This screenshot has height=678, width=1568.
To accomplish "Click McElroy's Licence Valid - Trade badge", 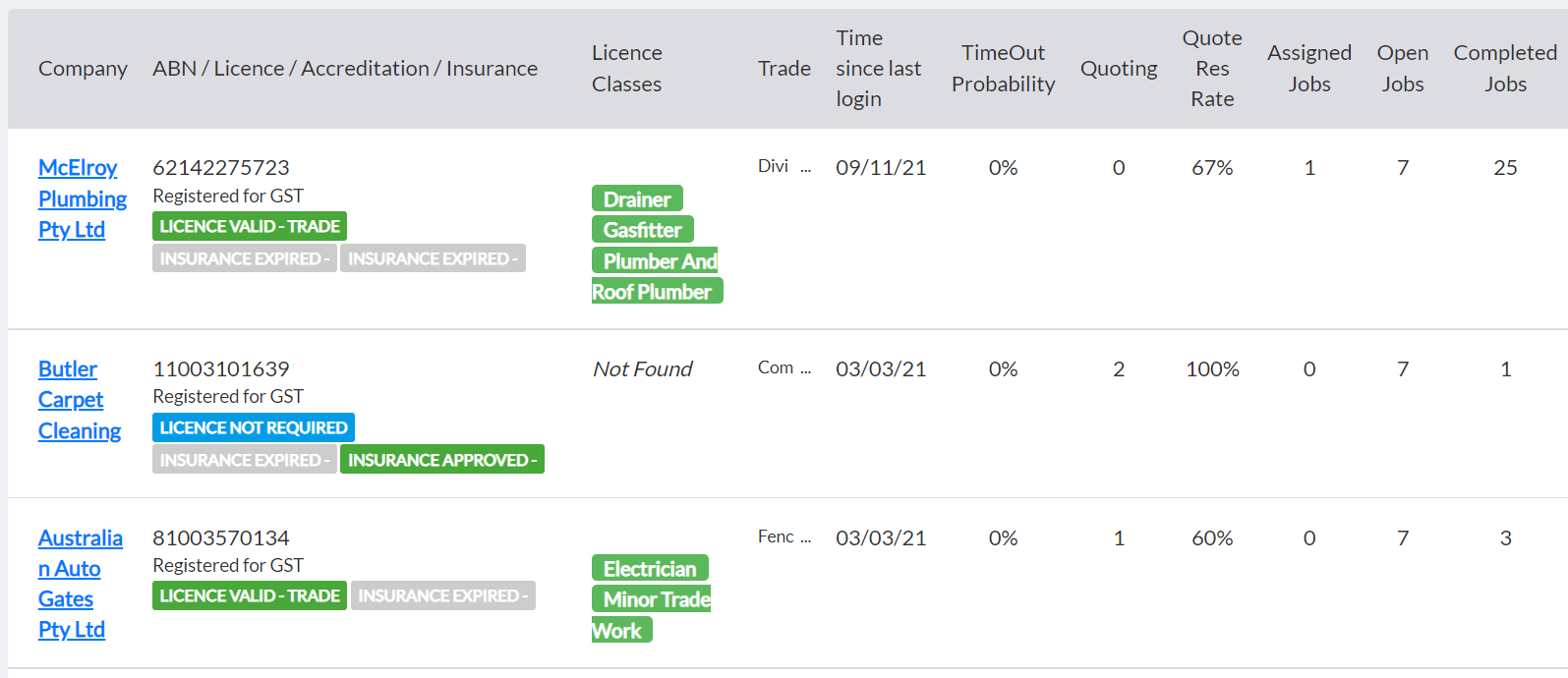I will pos(250,226).
